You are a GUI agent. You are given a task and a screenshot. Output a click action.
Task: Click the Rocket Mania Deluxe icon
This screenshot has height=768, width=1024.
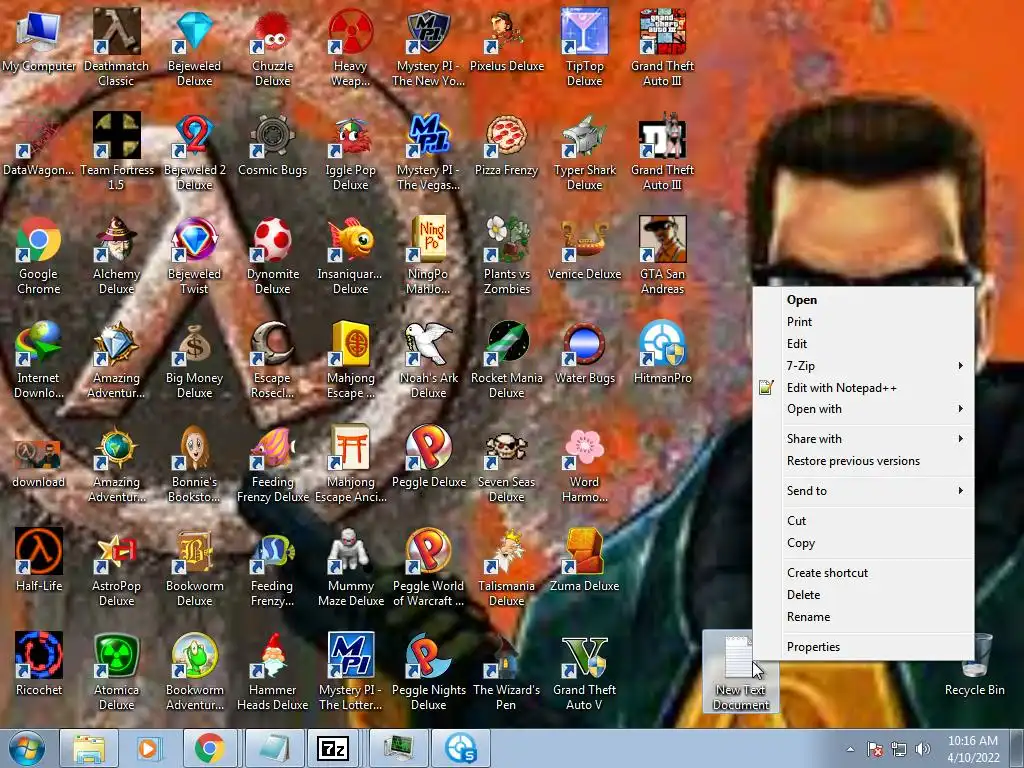507,359
